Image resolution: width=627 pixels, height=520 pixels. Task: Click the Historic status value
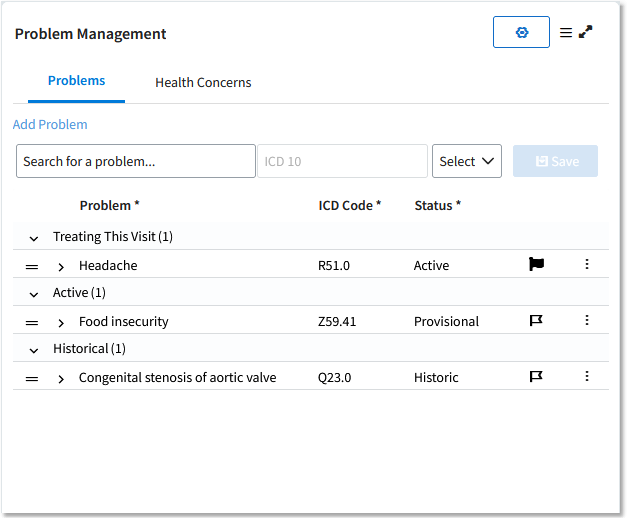tap(436, 378)
